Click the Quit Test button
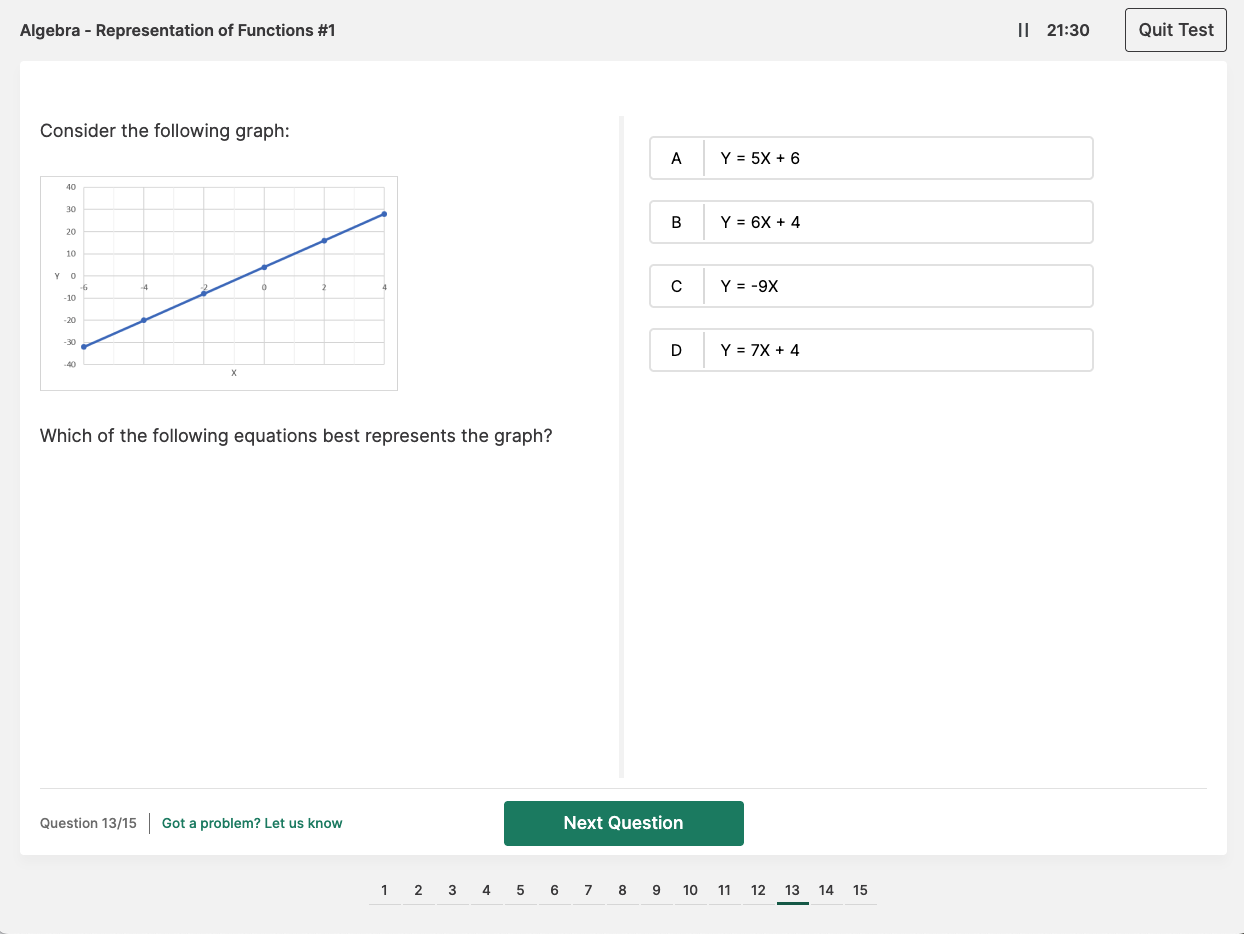This screenshot has height=934, width=1244. point(1175,30)
